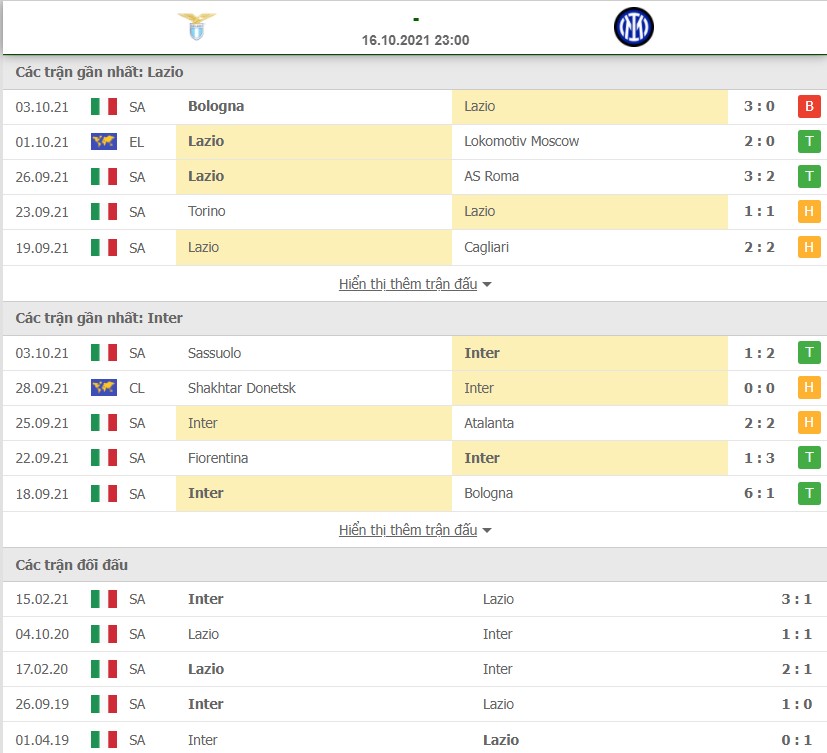Click EL league code on 01.10.21 row
This screenshot has height=753, width=827.
(x=137, y=142)
